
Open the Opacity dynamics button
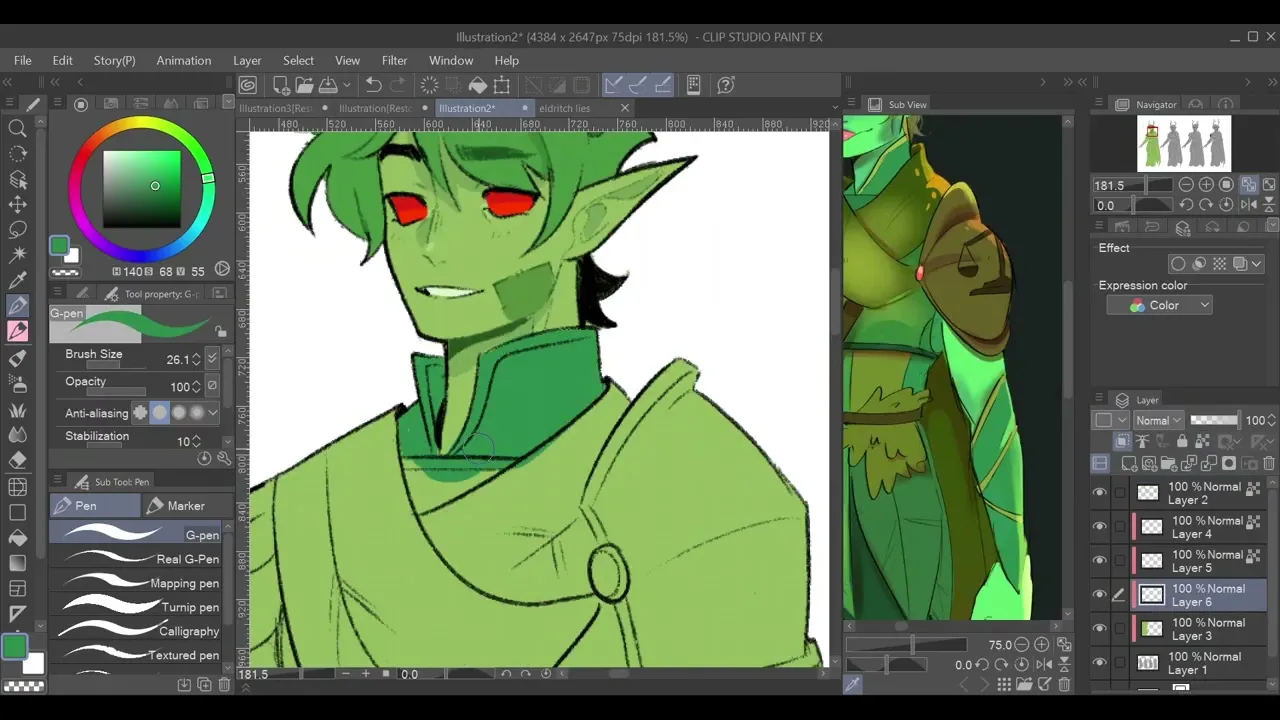[211, 386]
